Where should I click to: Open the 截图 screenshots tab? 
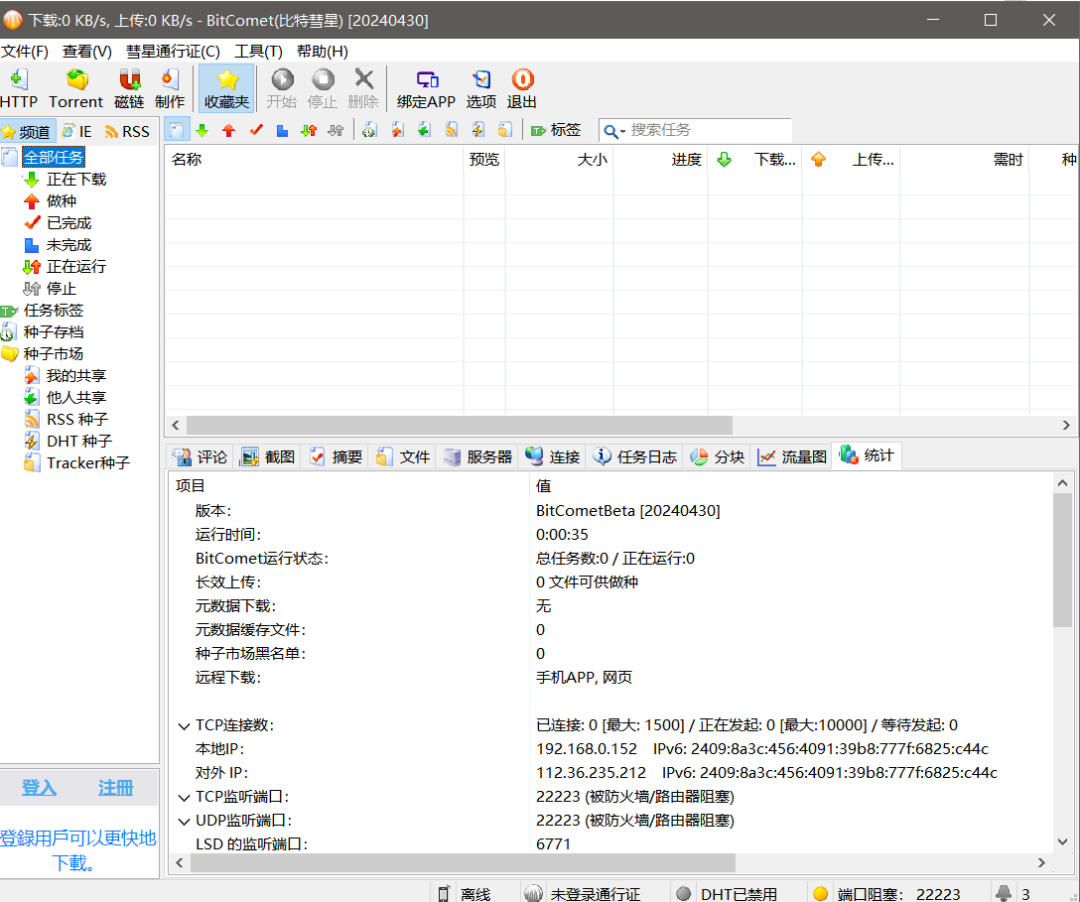(x=269, y=457)
